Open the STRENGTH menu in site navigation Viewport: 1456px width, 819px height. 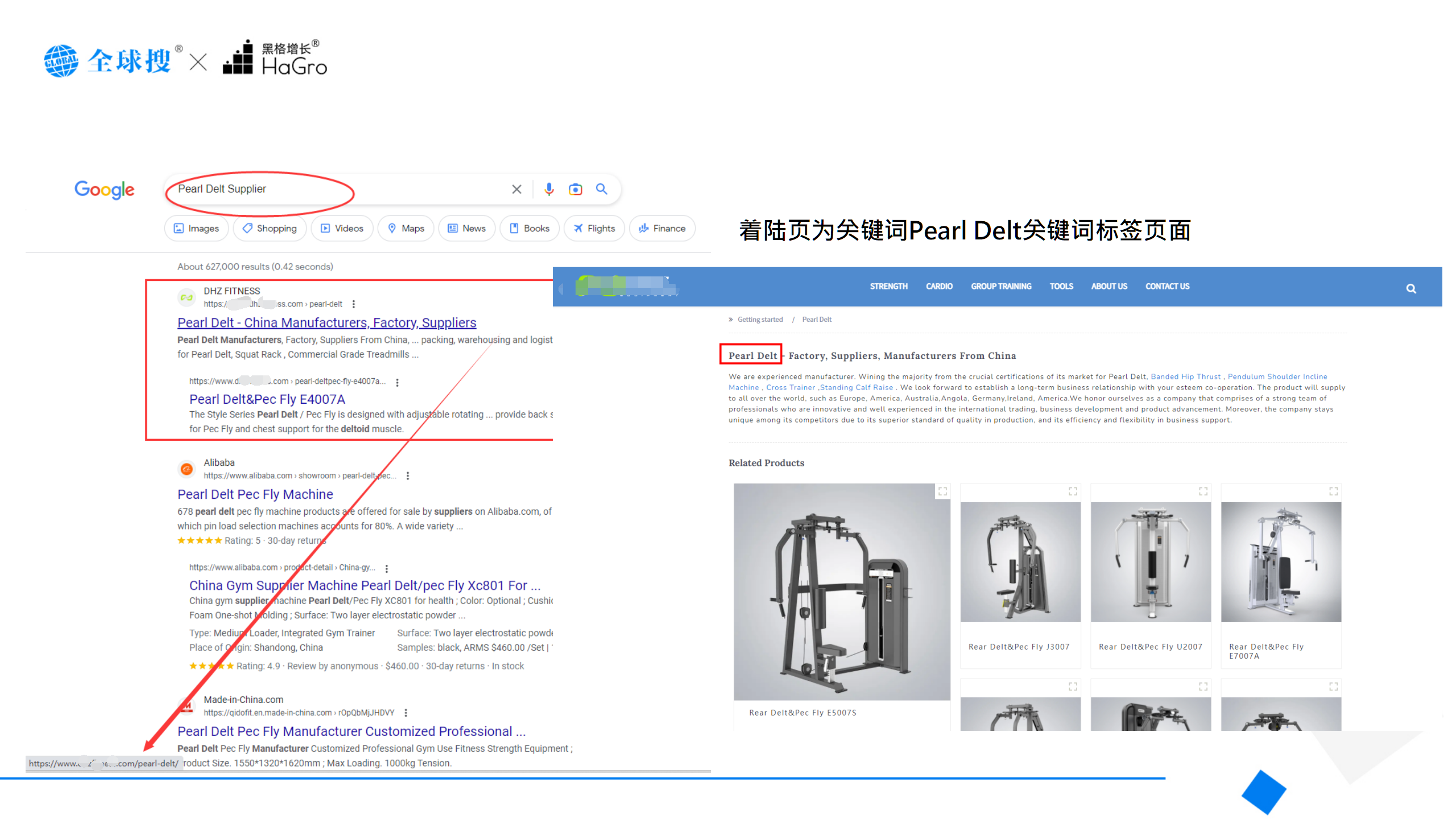888,287
